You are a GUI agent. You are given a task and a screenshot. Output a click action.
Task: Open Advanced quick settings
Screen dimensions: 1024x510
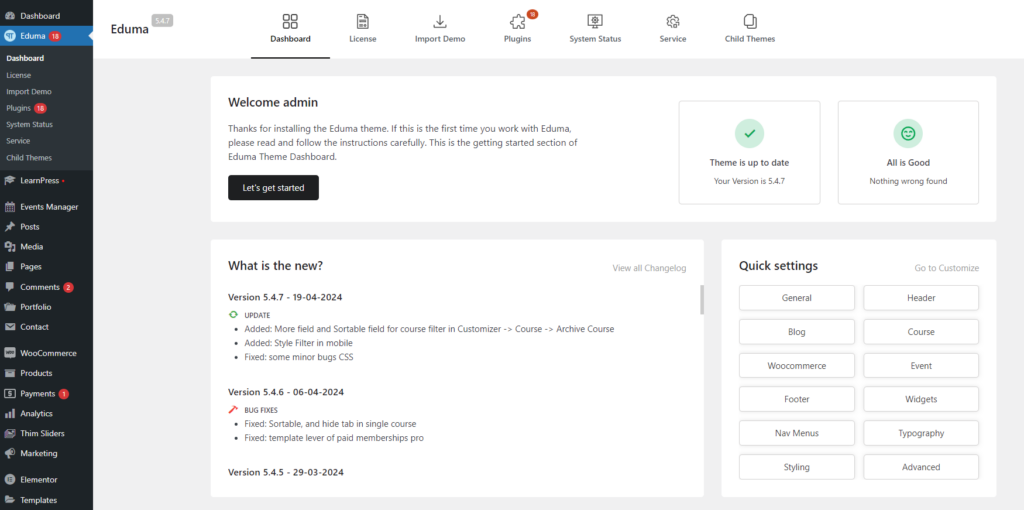point(921,467)
